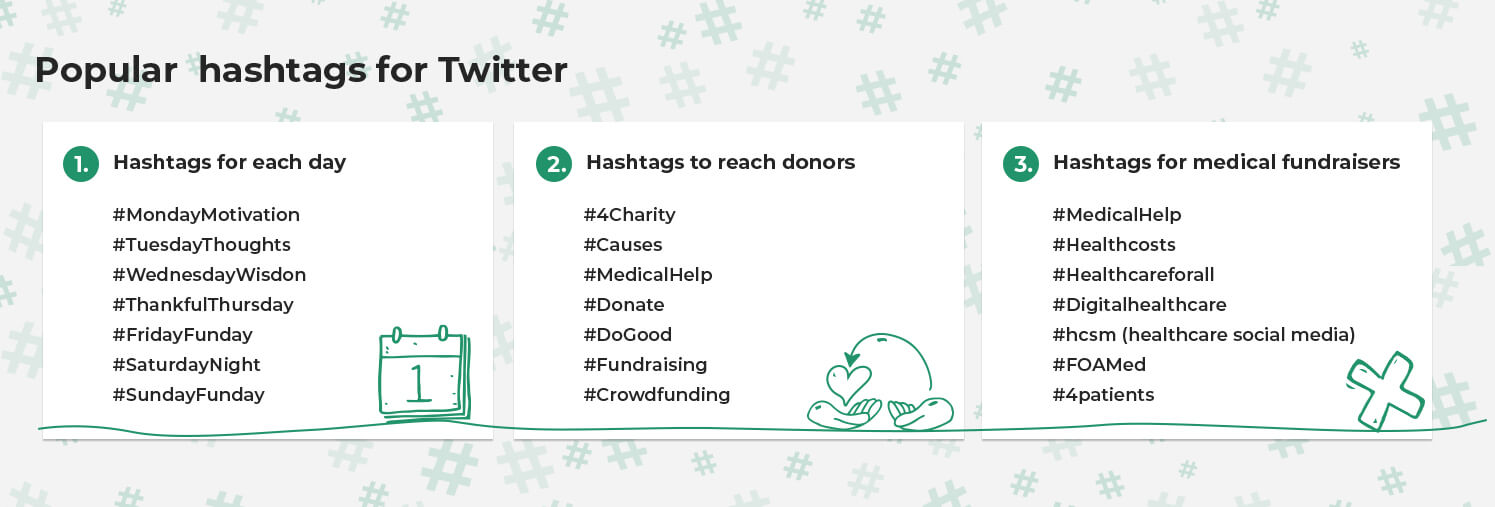Select the #Donate hashtag
1495x507 pixels.
(x=624, y=305)
